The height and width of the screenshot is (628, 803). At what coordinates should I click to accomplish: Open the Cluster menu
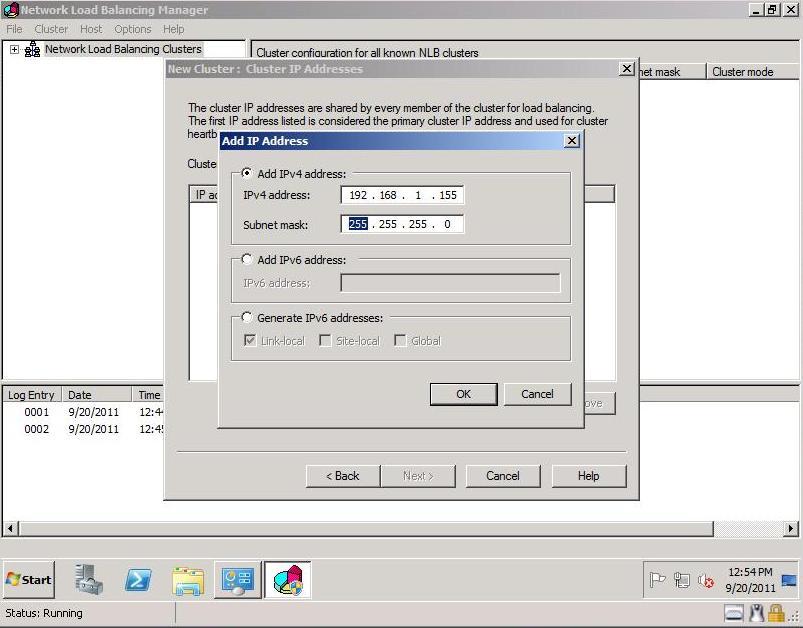(x=51, y=29)
